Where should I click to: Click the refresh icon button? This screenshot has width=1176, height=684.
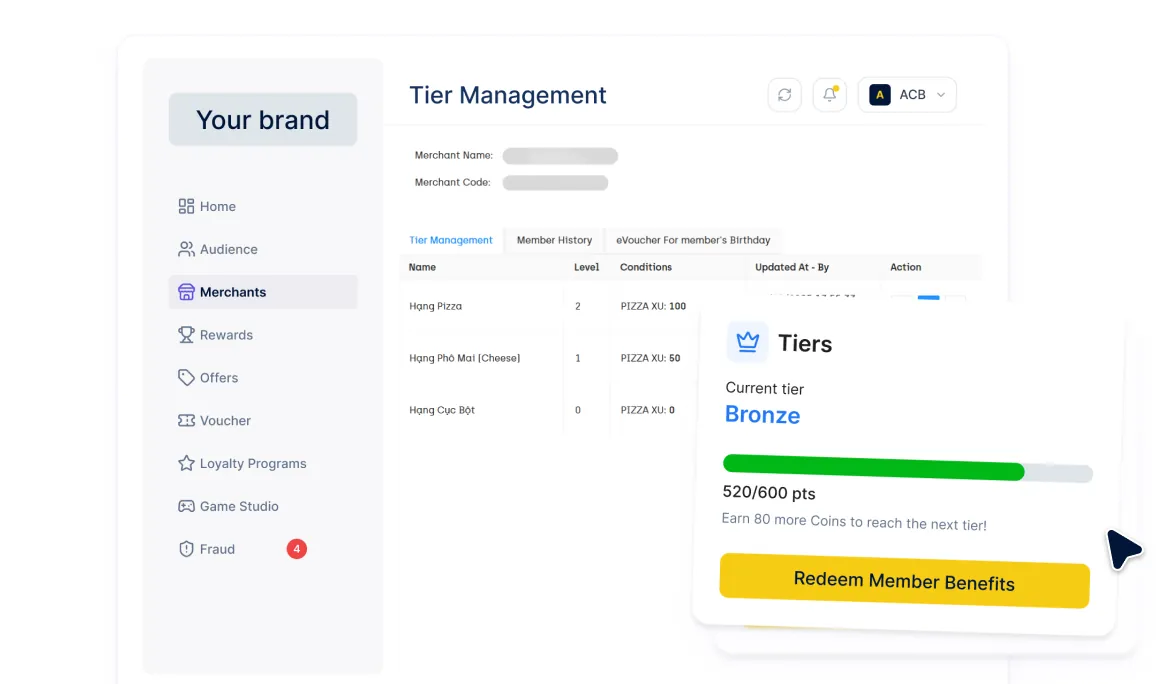click(784, 94)
